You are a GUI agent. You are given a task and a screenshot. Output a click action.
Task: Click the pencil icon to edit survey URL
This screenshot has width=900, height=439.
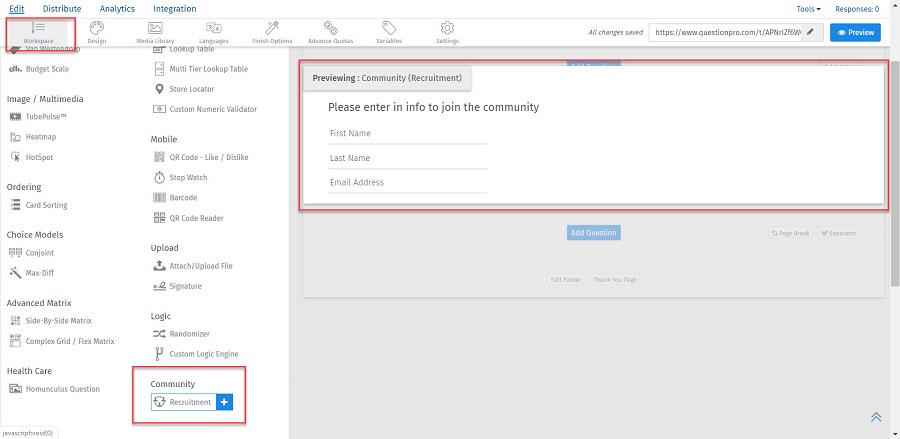click(x=810, y=32)
